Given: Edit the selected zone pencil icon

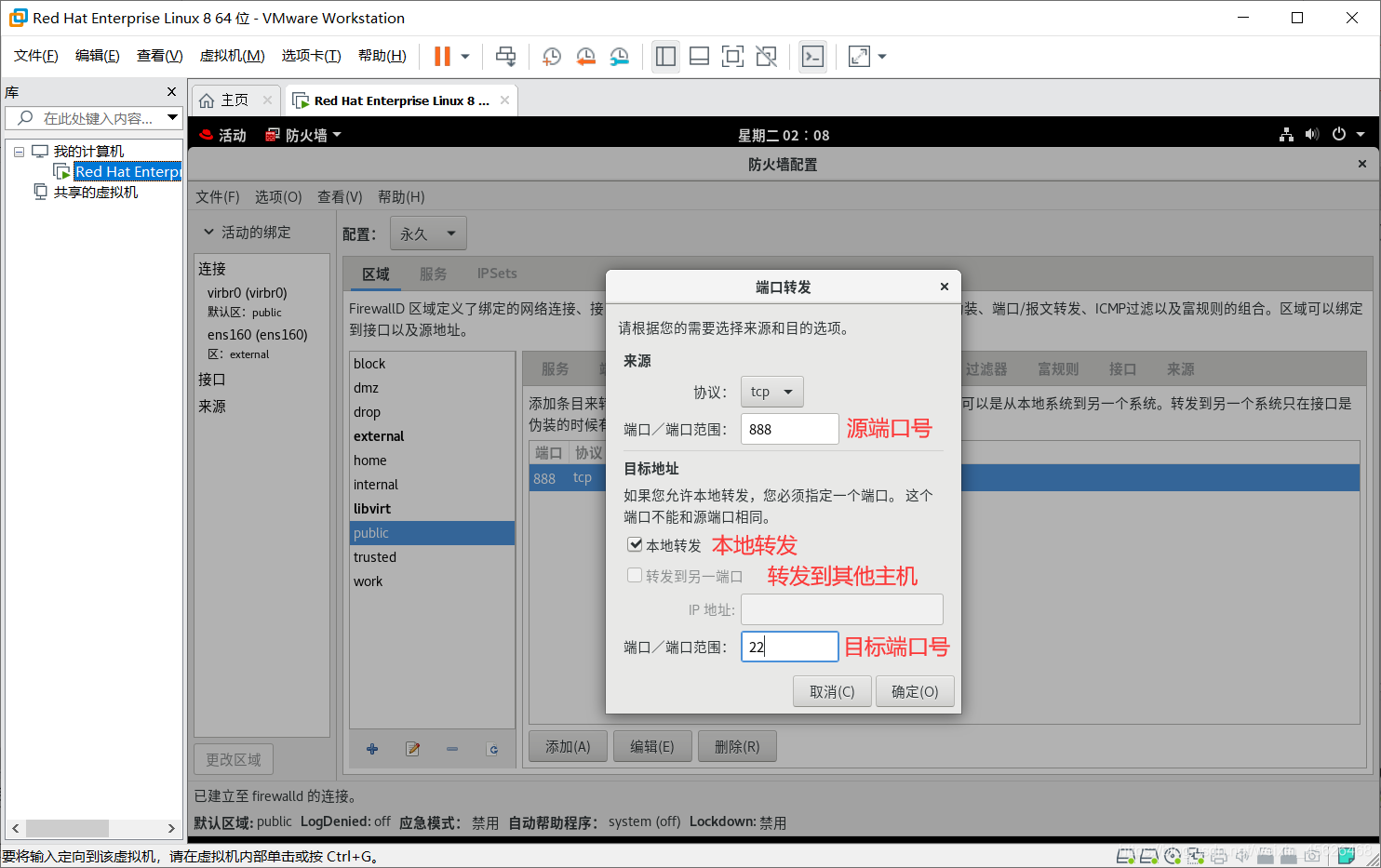Looking at the screenshot, I should (x=412, y=749).
